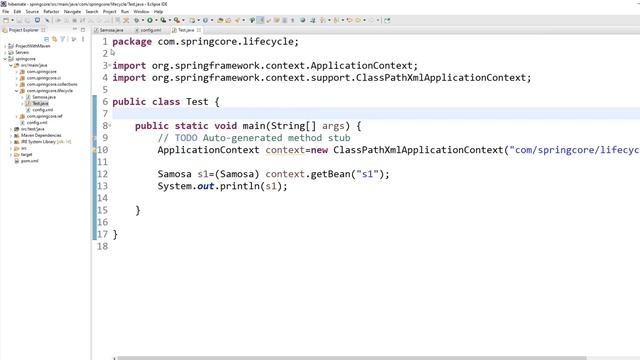Click the Open Perspective icon
The height and width of the screenshot is (360, 640).
tap(387, 20)
